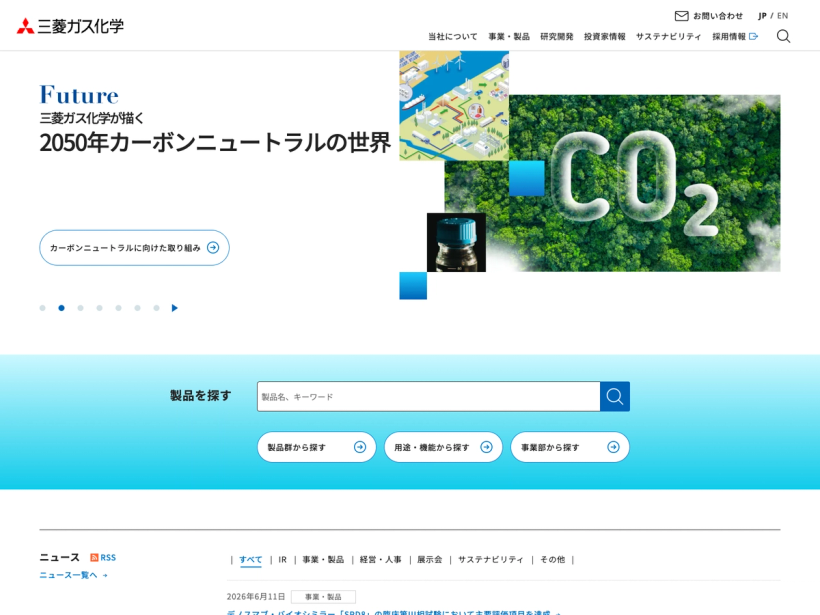
Task: Select the その他 news tab
Action: click(552, 560)
